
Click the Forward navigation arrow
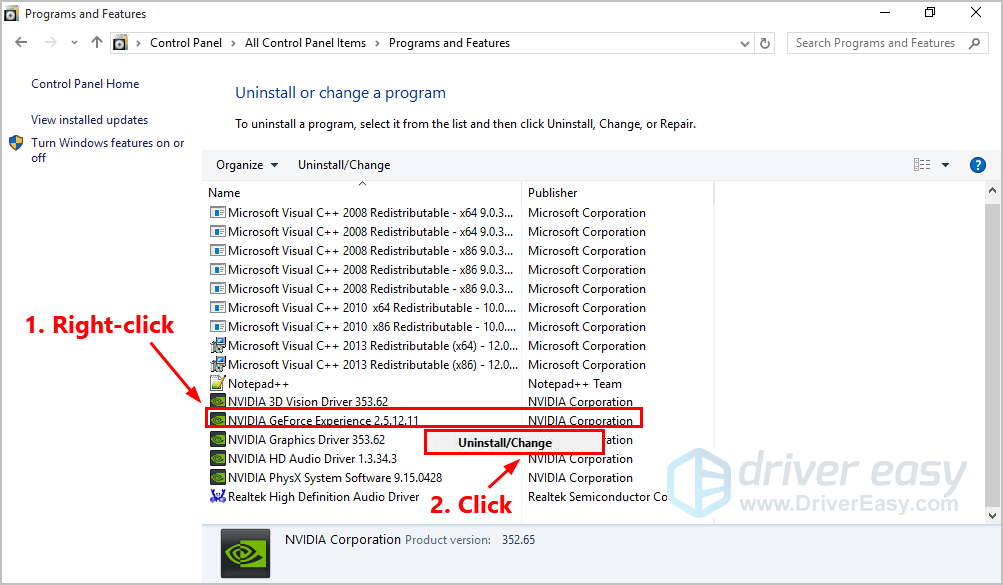pyautogui.click(x=51, y=43)
